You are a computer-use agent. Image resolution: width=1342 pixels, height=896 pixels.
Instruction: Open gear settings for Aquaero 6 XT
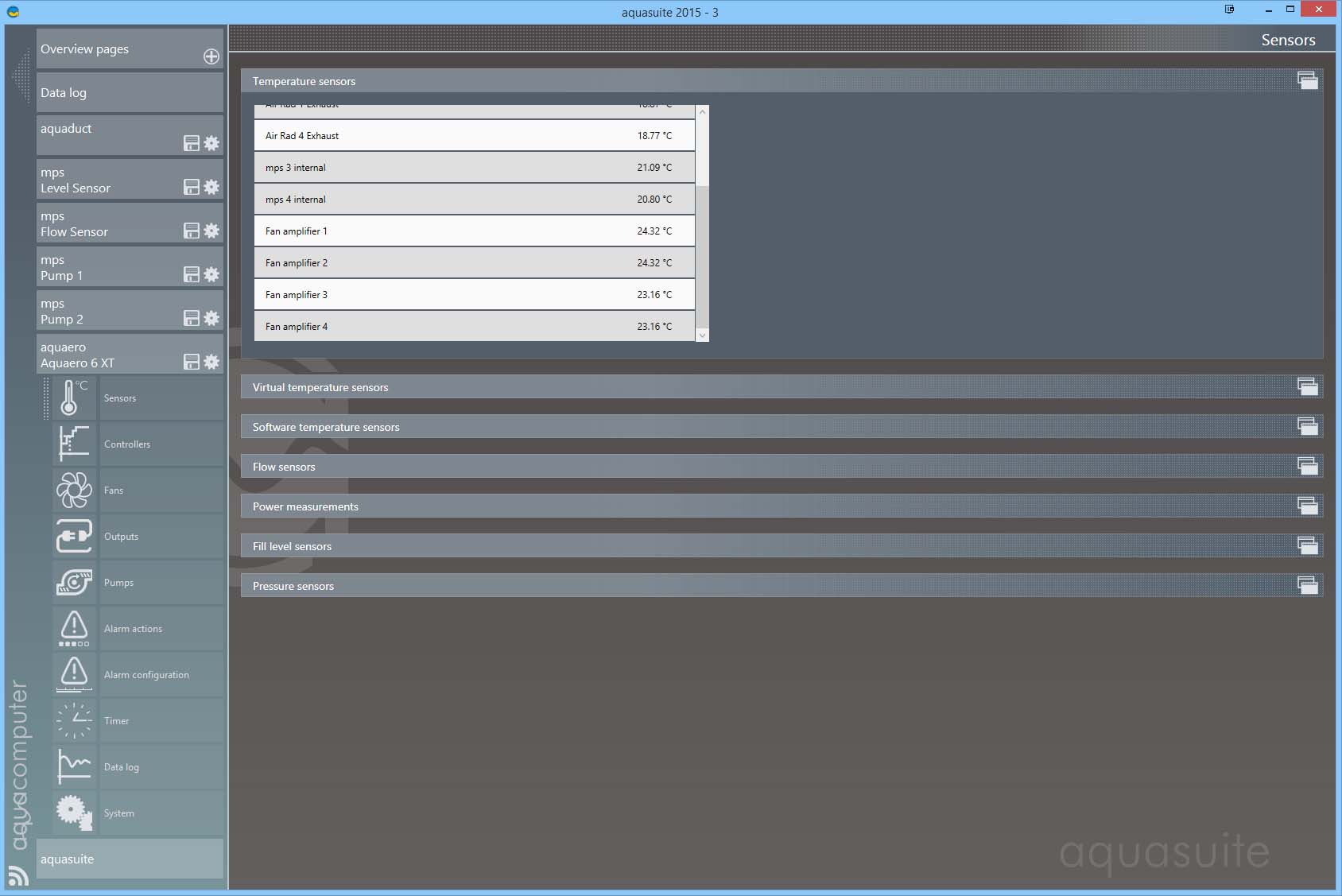pos(211,362)
